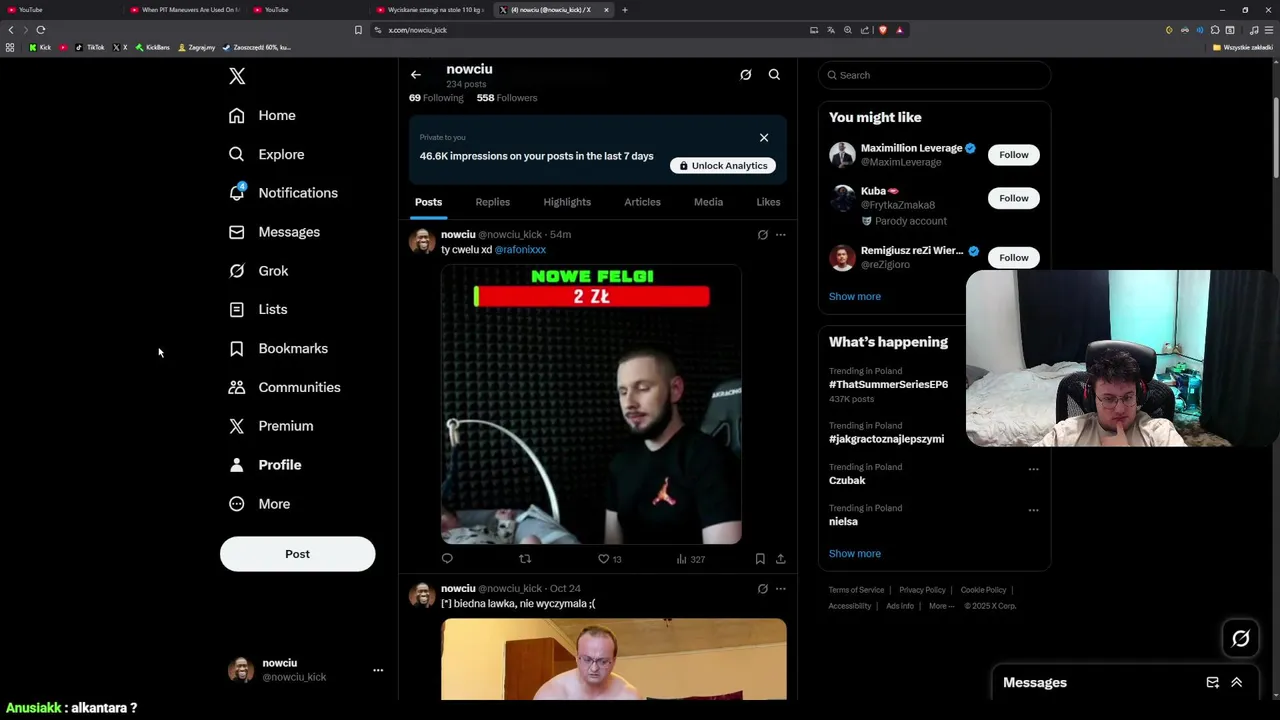Viewport: 1280px width, 720px height.
Task: Go to Profile in the sidebar
Action: [265, 465]
